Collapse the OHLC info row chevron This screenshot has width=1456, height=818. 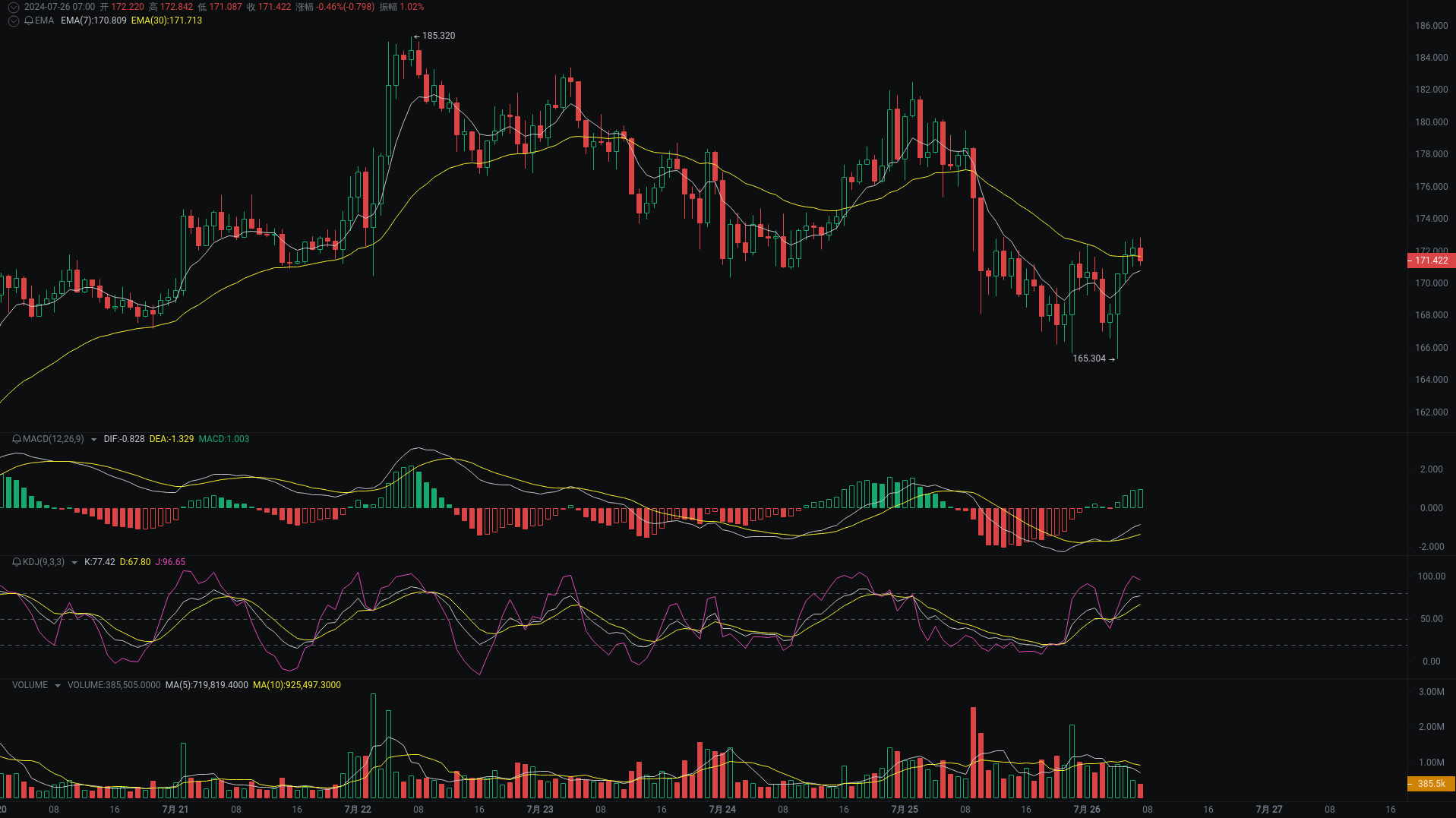pyautogui.click(x=12, y=7)
